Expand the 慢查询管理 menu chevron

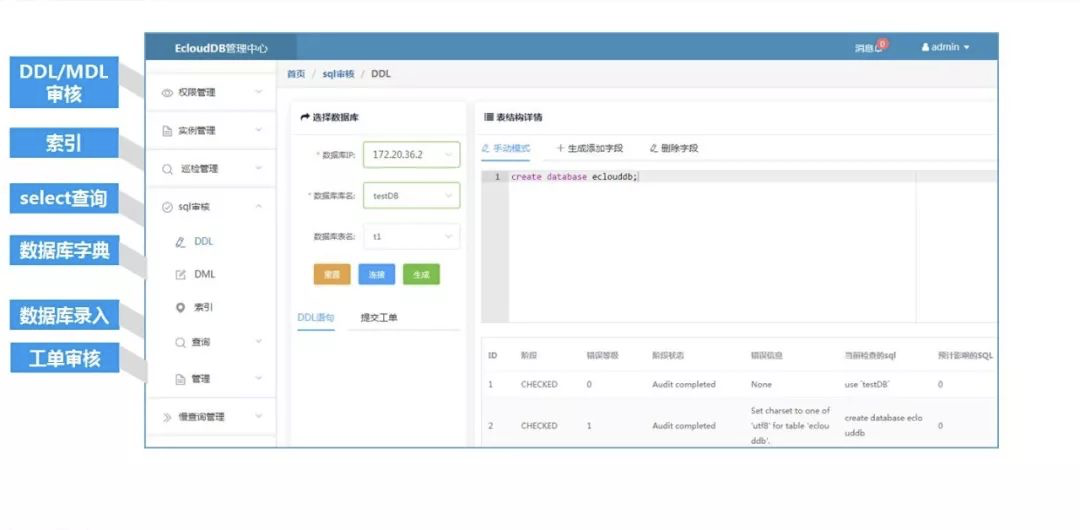coord(259,416)
